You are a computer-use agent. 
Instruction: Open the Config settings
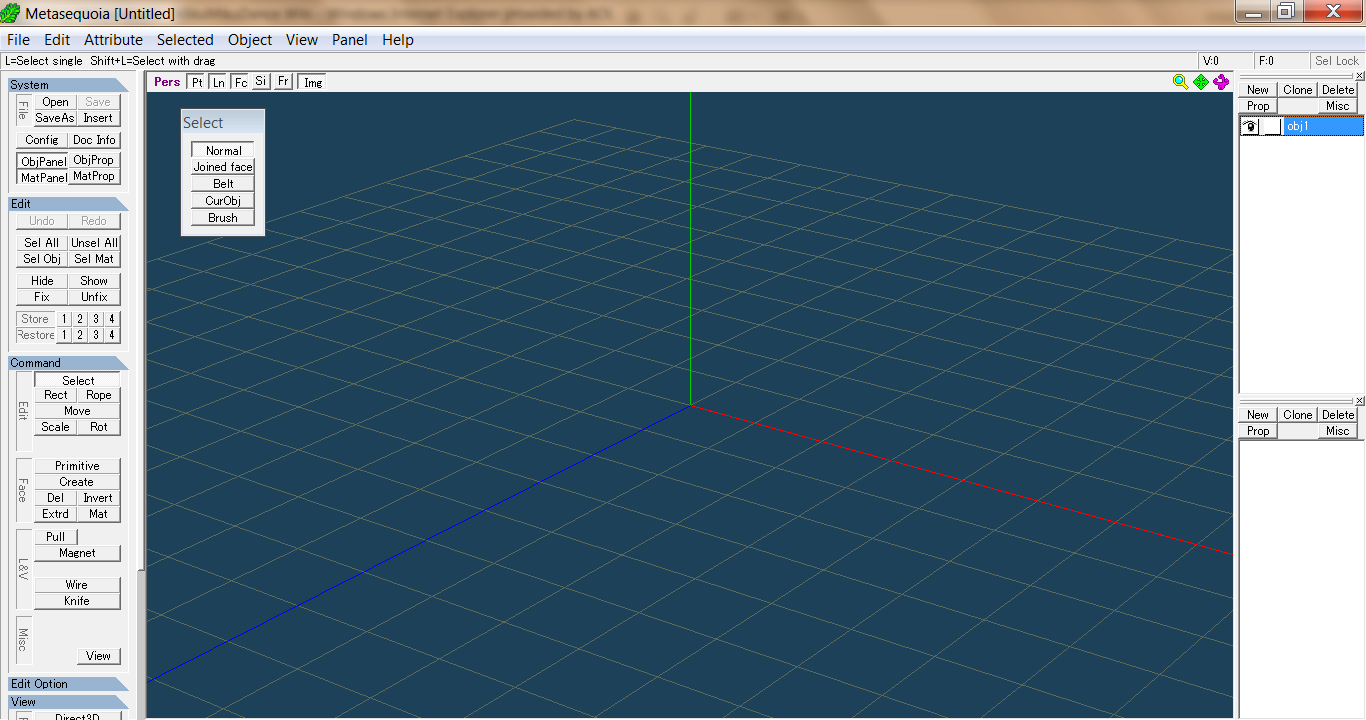click(42, 140)
